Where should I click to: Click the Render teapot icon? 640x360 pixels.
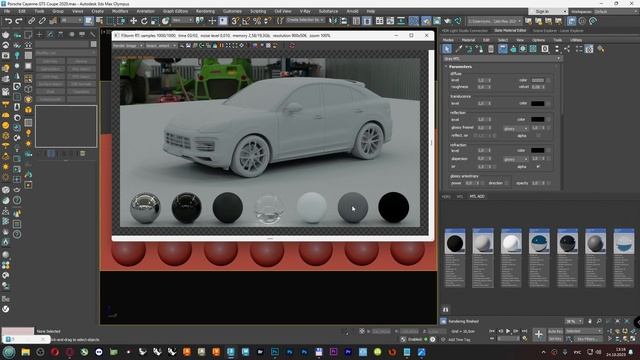pos(448,21)
